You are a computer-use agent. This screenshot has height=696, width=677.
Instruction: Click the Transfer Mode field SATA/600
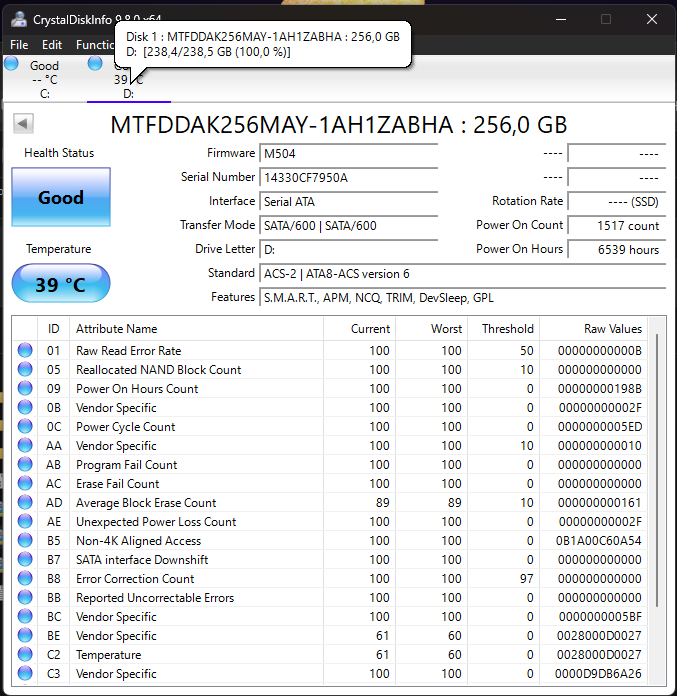click(348, 225)
